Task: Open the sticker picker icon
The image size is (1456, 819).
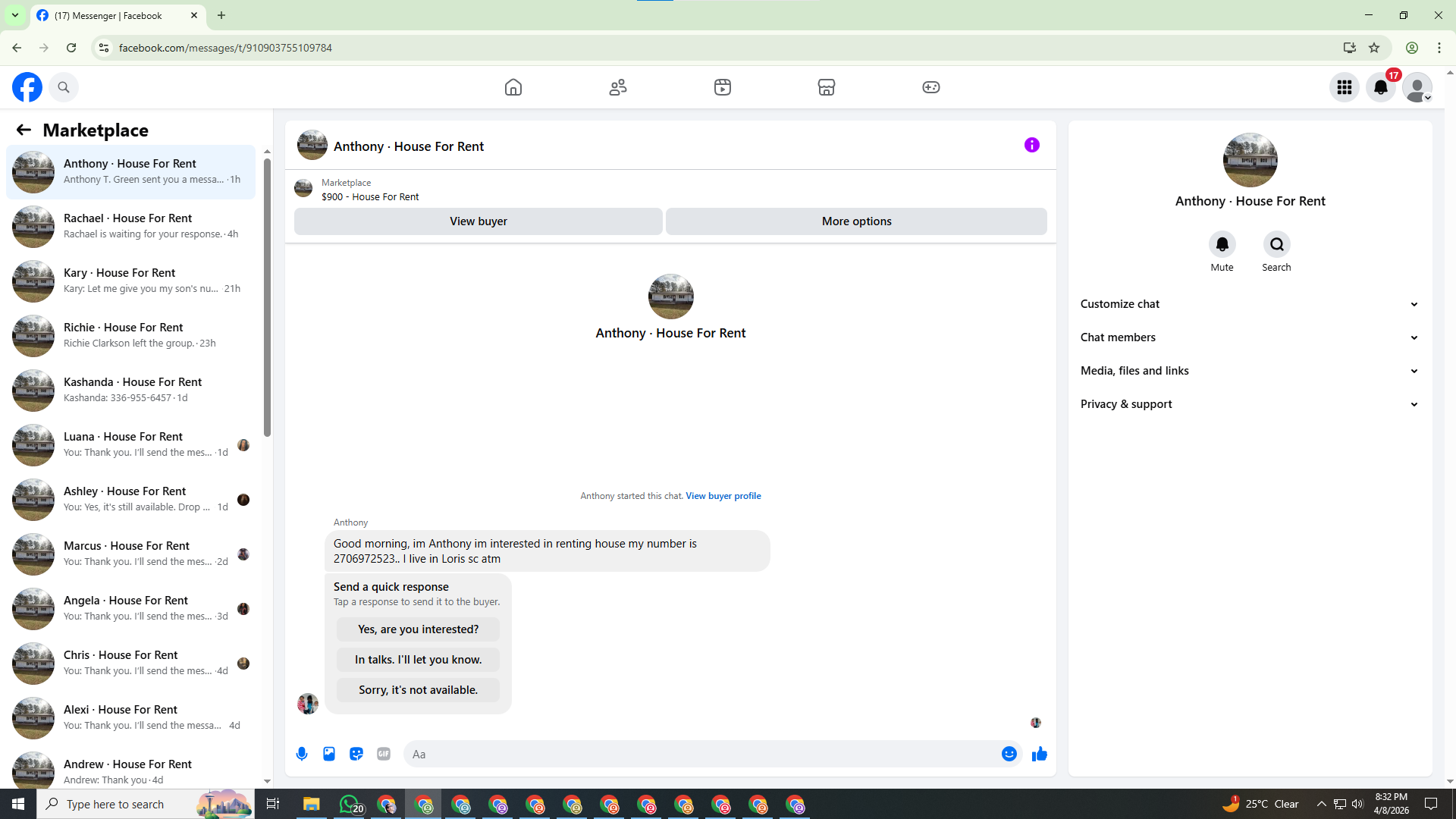Action: tap(356, 754)
